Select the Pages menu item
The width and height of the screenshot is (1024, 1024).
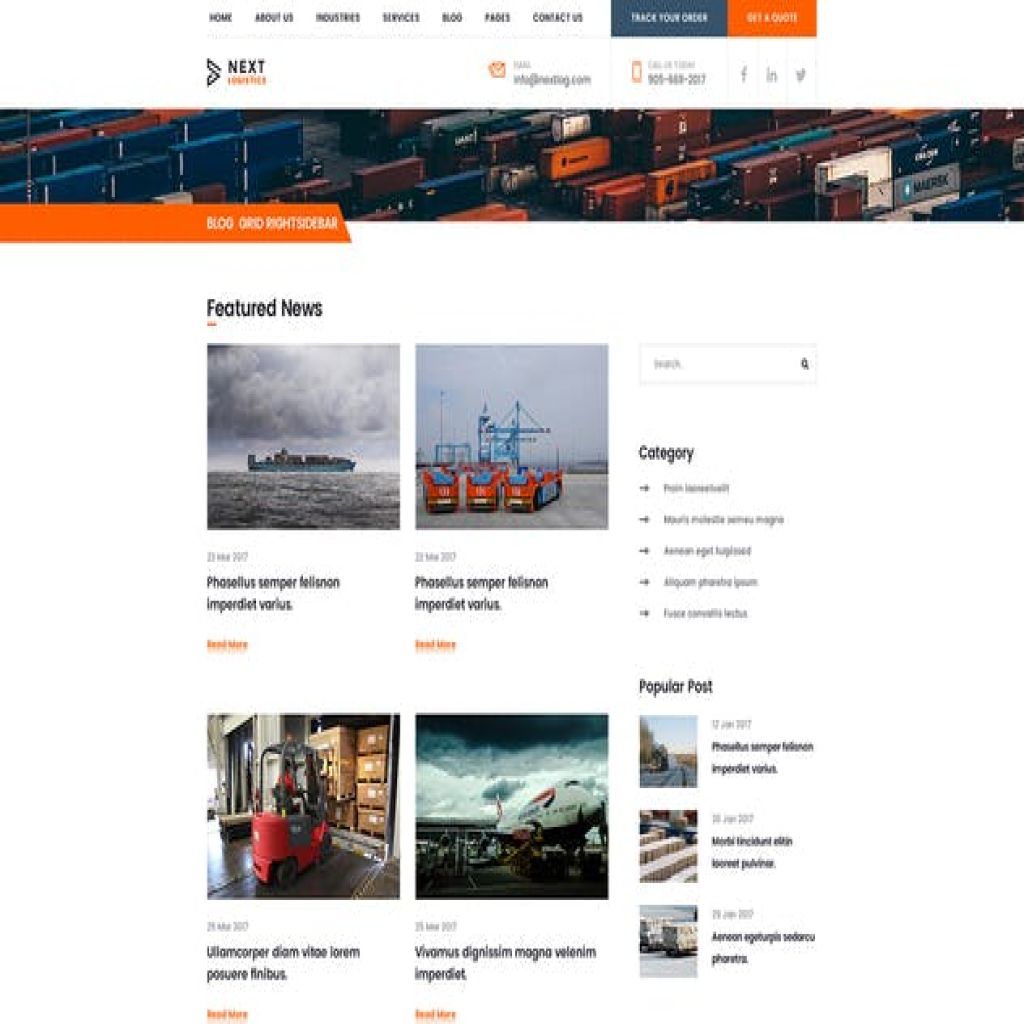tap(497, 18)
